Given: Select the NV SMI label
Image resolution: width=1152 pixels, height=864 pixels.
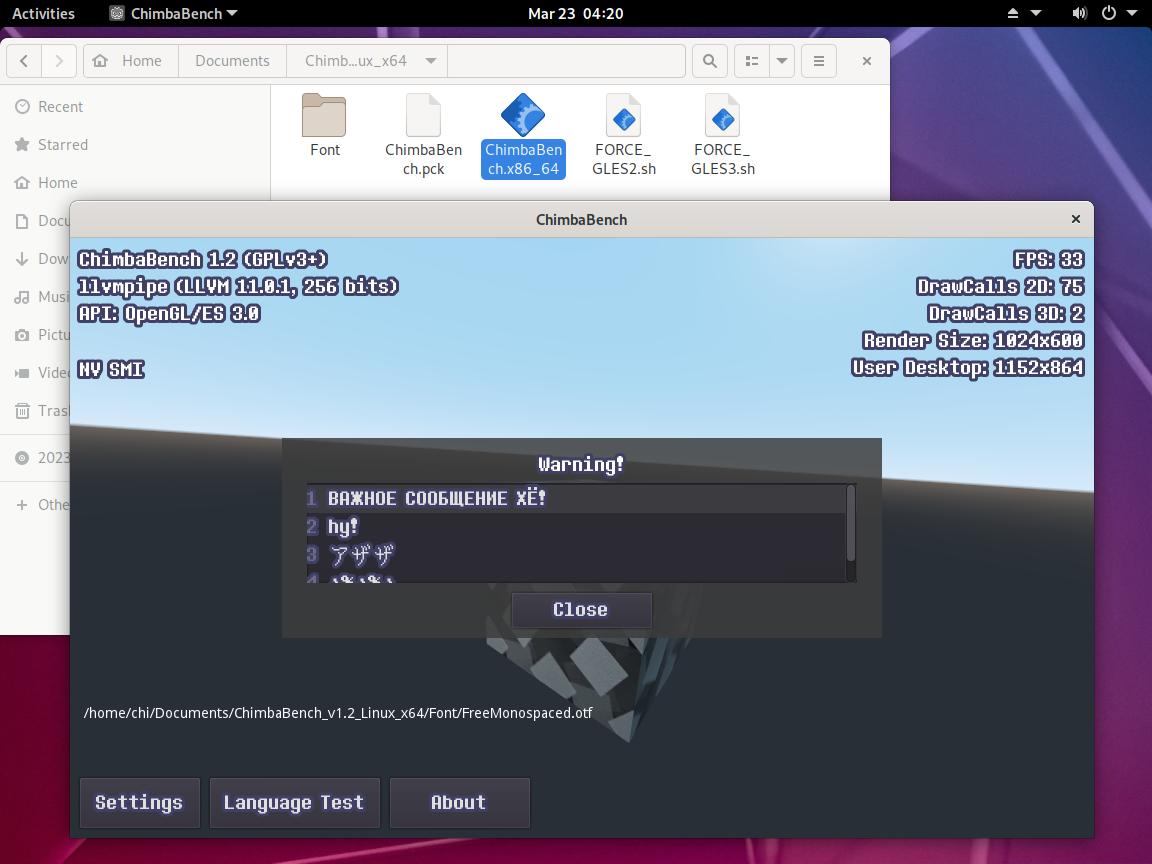Looking at the screenshot, I should (111, 369).
